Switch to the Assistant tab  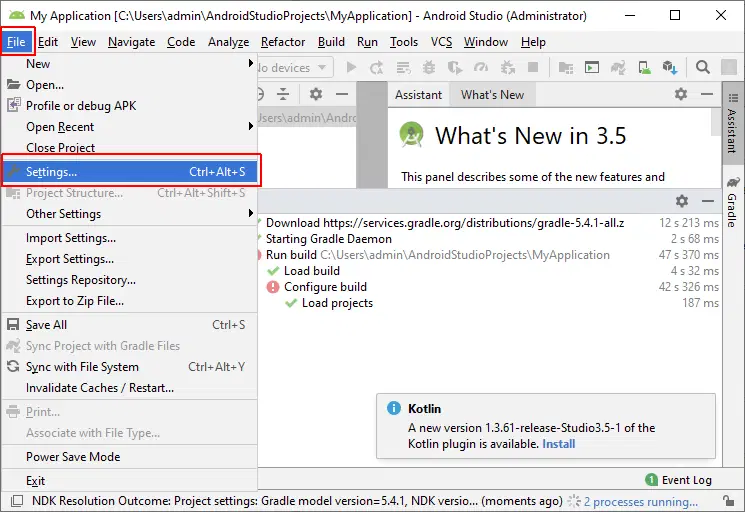click(418, 95)
